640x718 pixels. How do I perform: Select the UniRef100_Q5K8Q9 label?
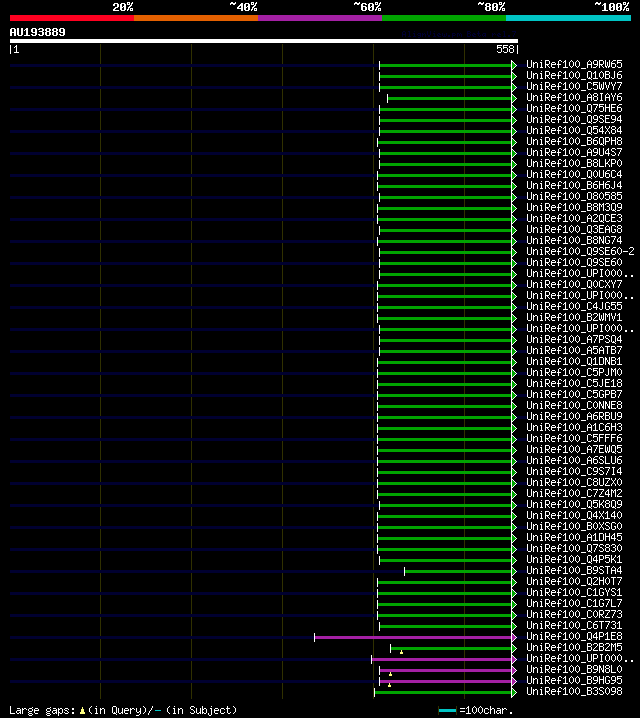click(574, 504)
